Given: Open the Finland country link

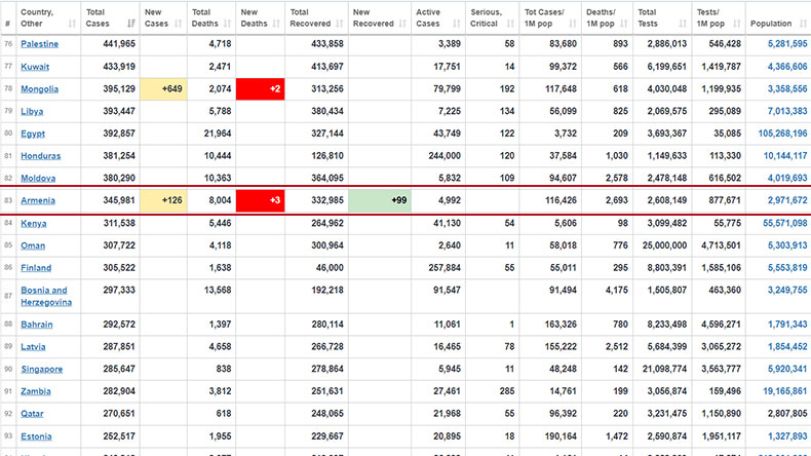Looking at the screenshot, I should coord(36,268).
